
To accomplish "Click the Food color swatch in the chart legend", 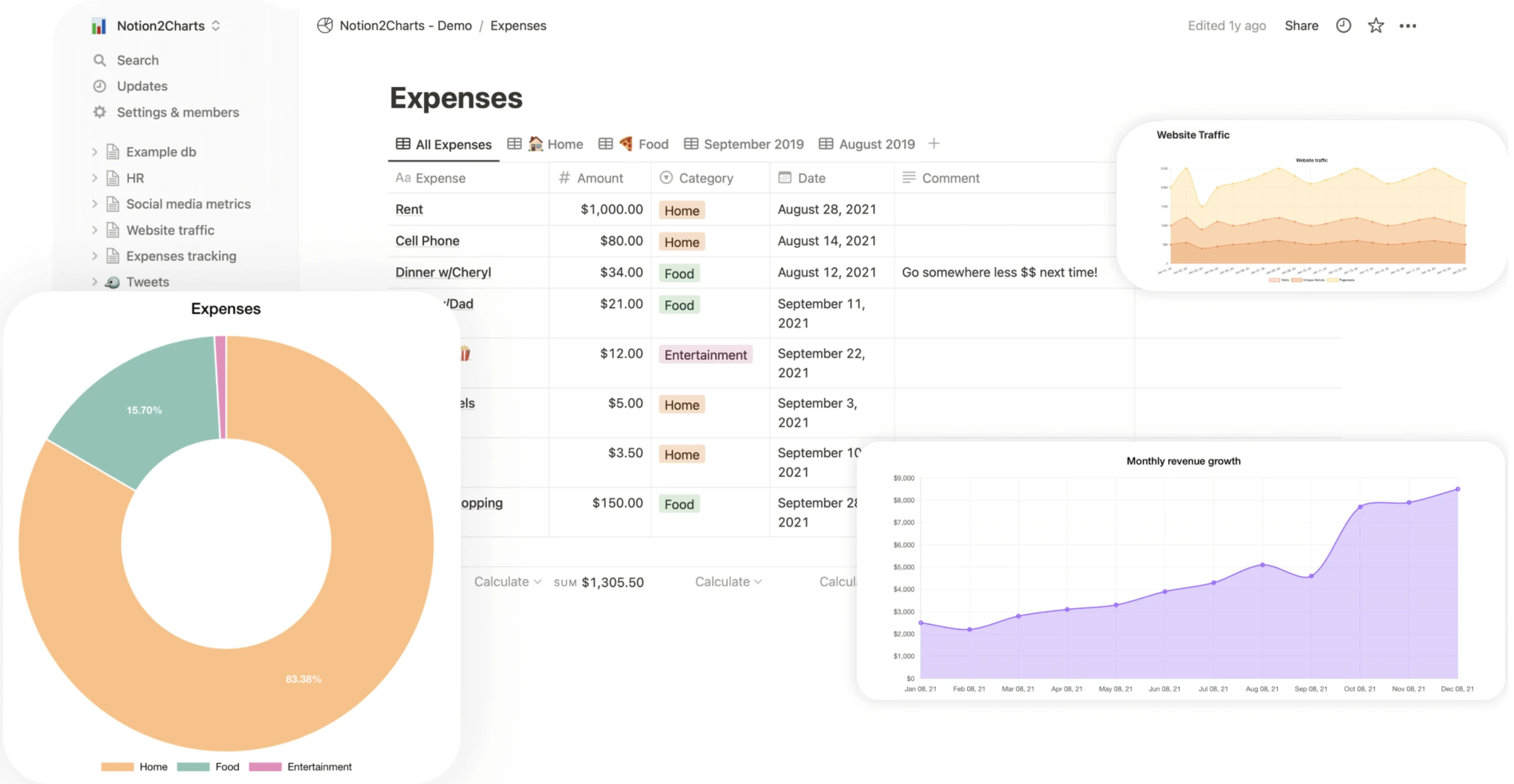I will [x=193, y=766].
